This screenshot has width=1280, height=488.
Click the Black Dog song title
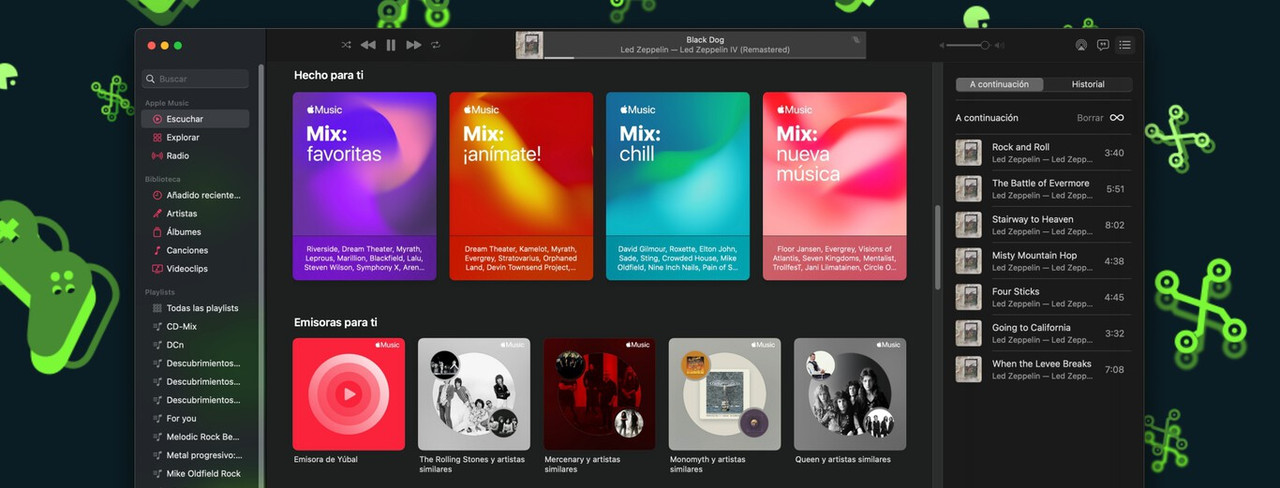705,40
